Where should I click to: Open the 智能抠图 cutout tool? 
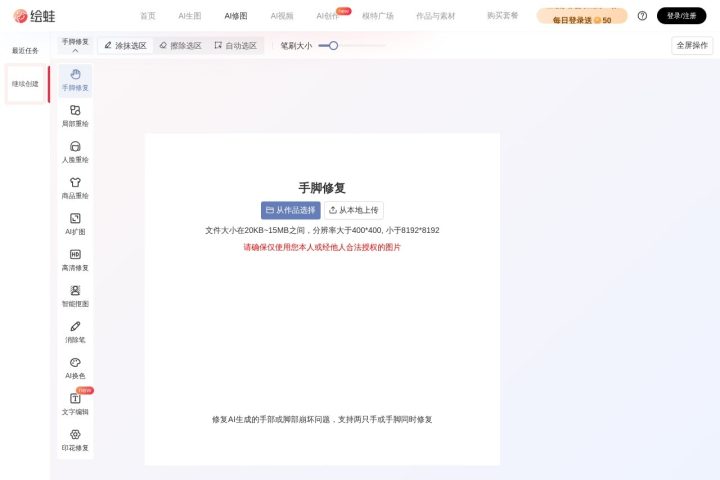pyautogui.click(x=75, y=296)
